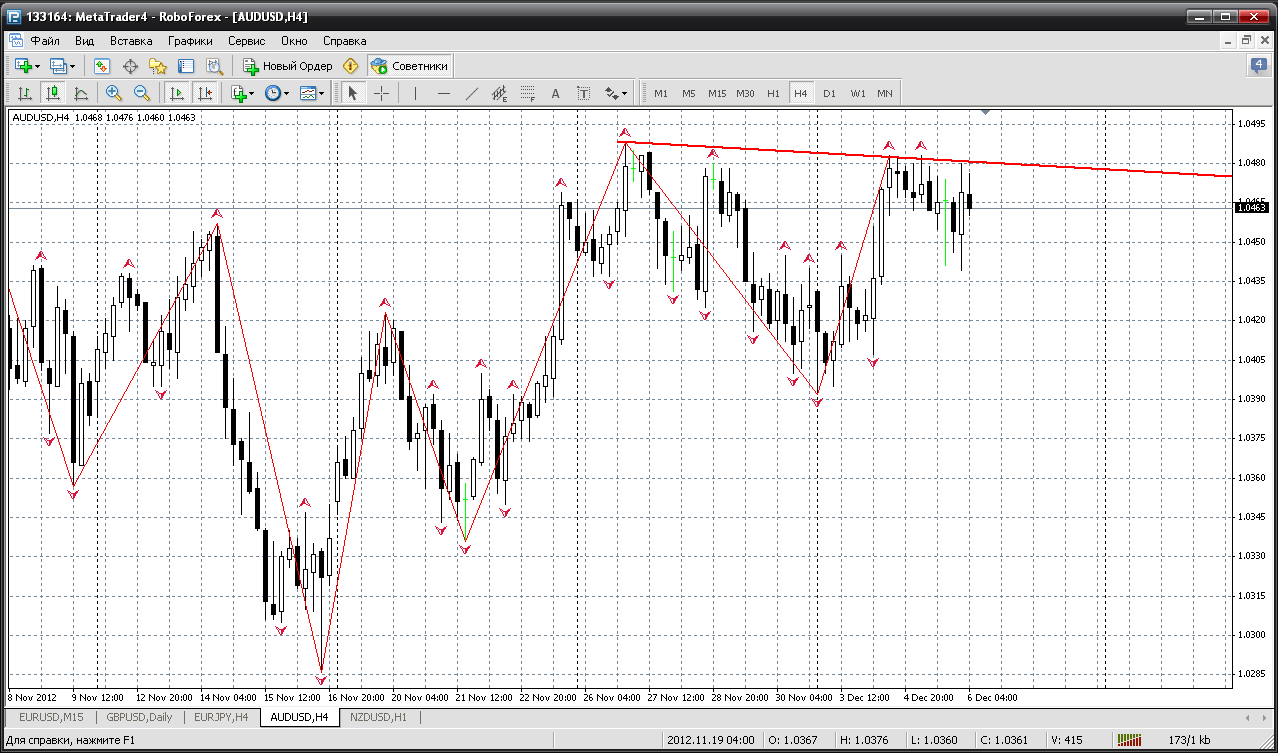Open the arrows objects dropdown
The width and height of the screenshot is (1278, 753).
coord(616,93)
